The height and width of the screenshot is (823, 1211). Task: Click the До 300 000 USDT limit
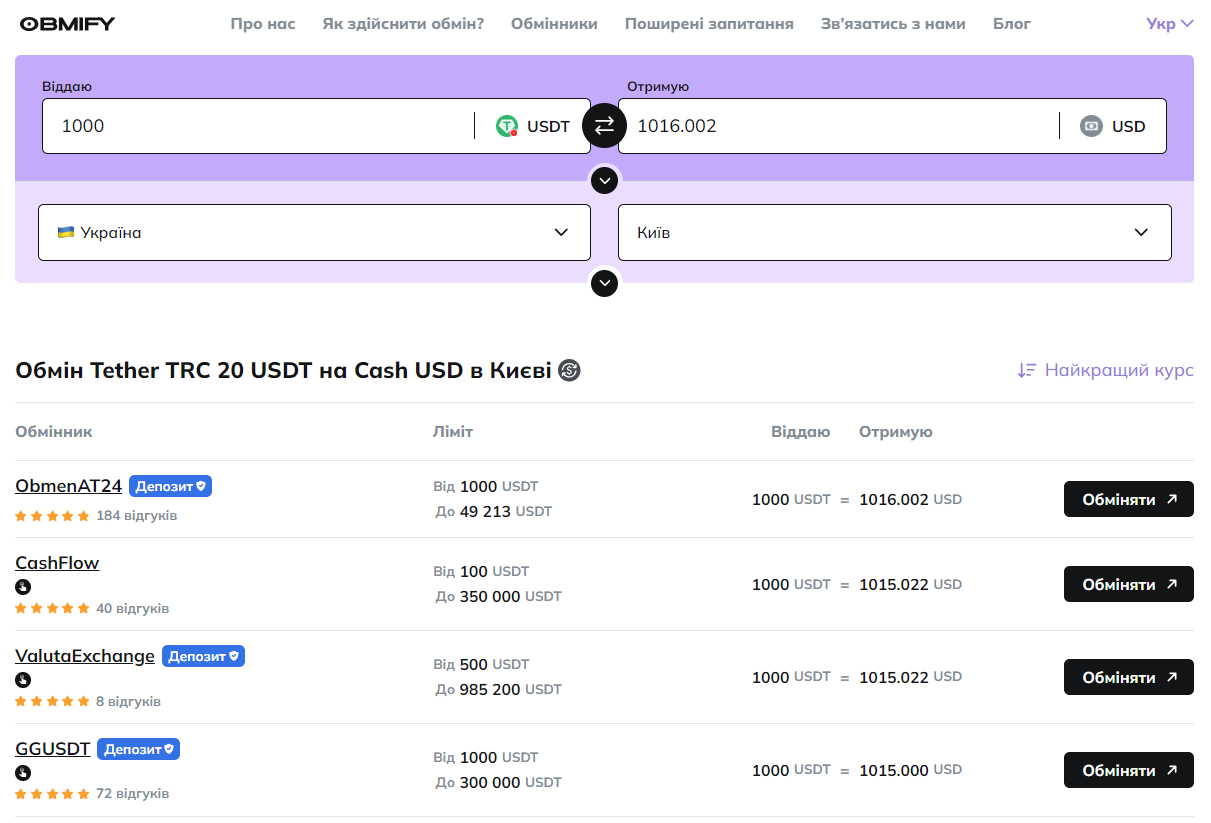pyautogui.click(x=498, y=782)
